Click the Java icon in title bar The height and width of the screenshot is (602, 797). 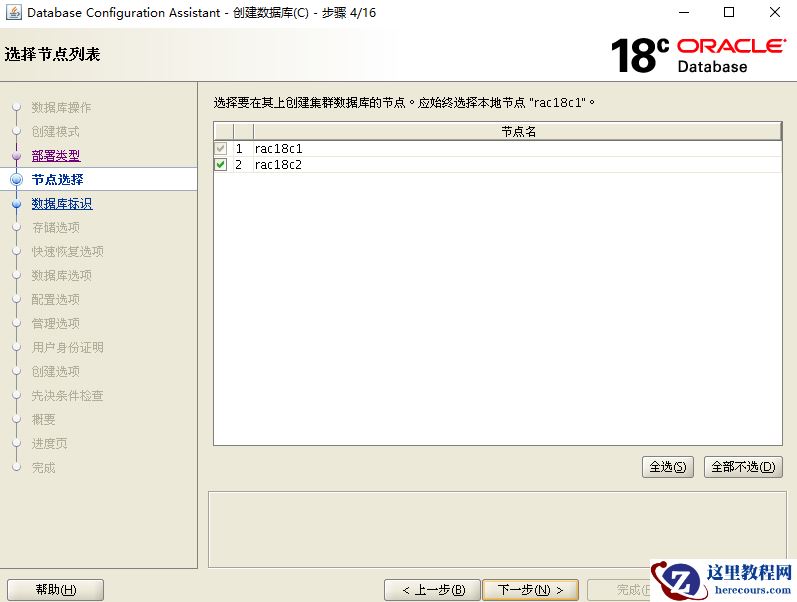14,12
